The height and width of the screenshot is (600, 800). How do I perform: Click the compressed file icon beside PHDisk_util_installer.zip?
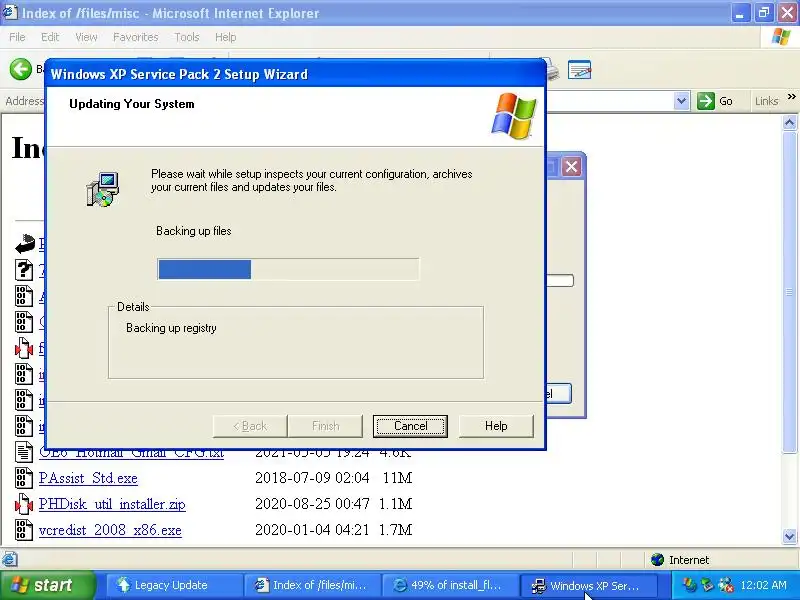point(23,504)
